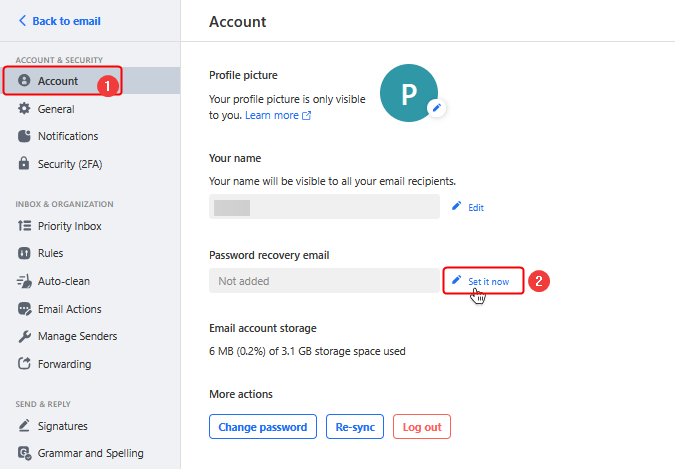Click the Manage Senders wrench icon
This screenshot has height=469, width=675.
pos(25,336)
